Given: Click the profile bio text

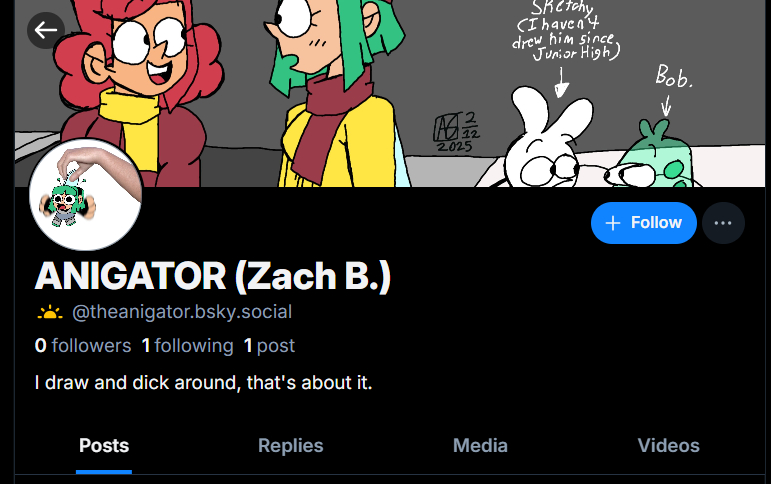Looking at the screenshot, I should pyautogui.click(x=203, y=383).
